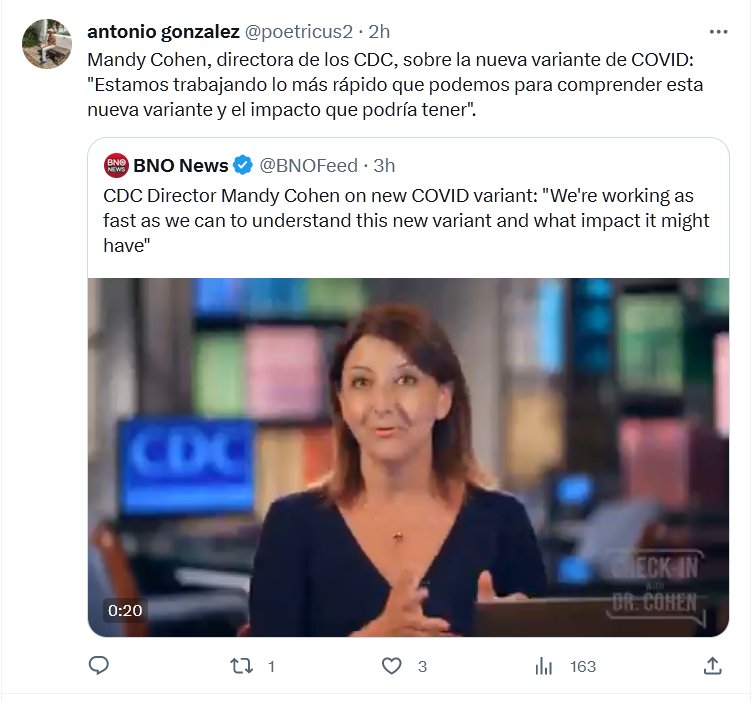The image size is (754, 702).
Task: Click the BNO News logo avatar
Action: tap(116, 165)
